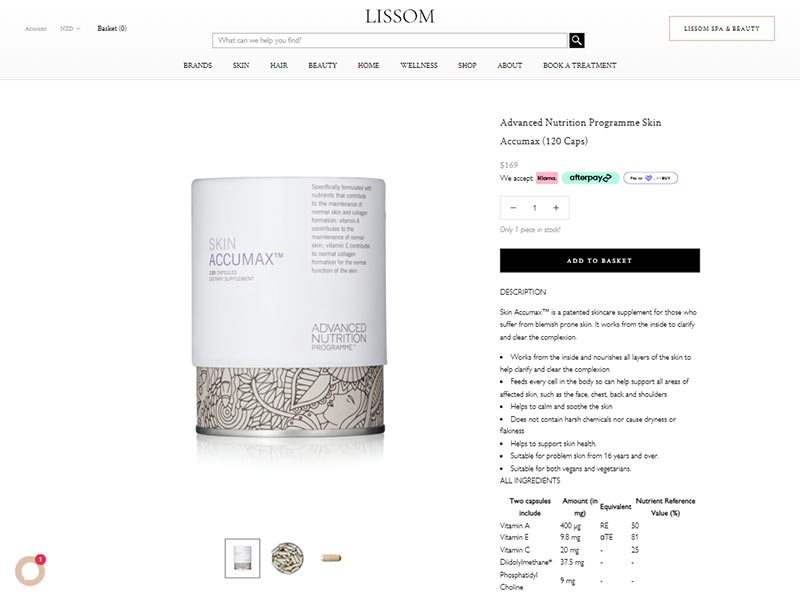Select the BOOK A TREATMENT menu item
The width and height of the screenshot is (800, 600).
580,65
